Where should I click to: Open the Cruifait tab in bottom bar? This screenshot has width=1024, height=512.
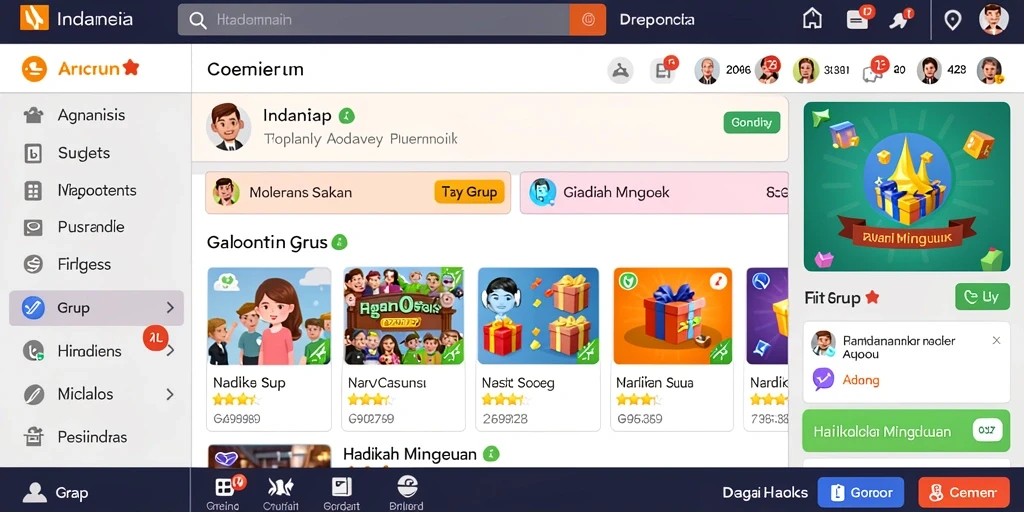(x=281, y=492)
